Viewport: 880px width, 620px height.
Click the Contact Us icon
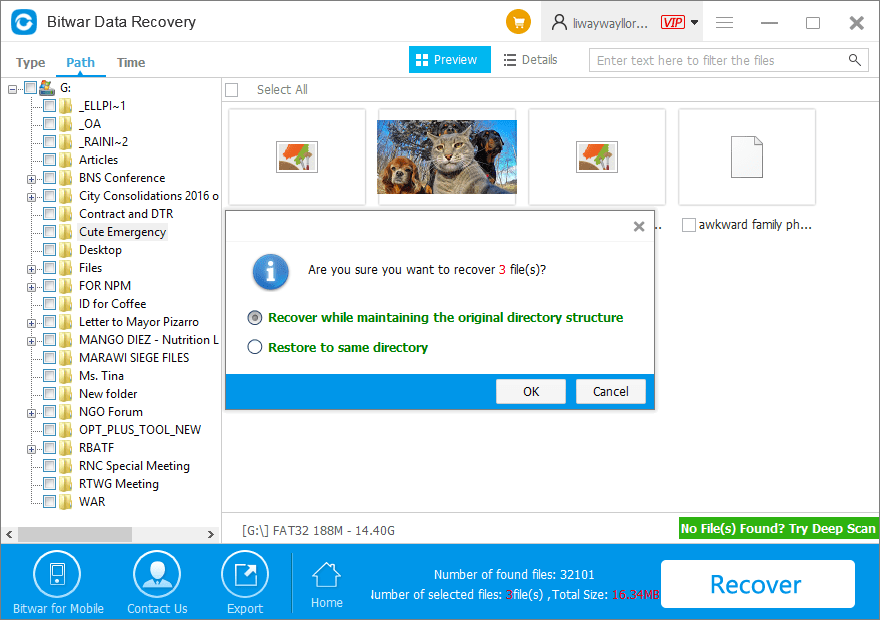point(157,575)
